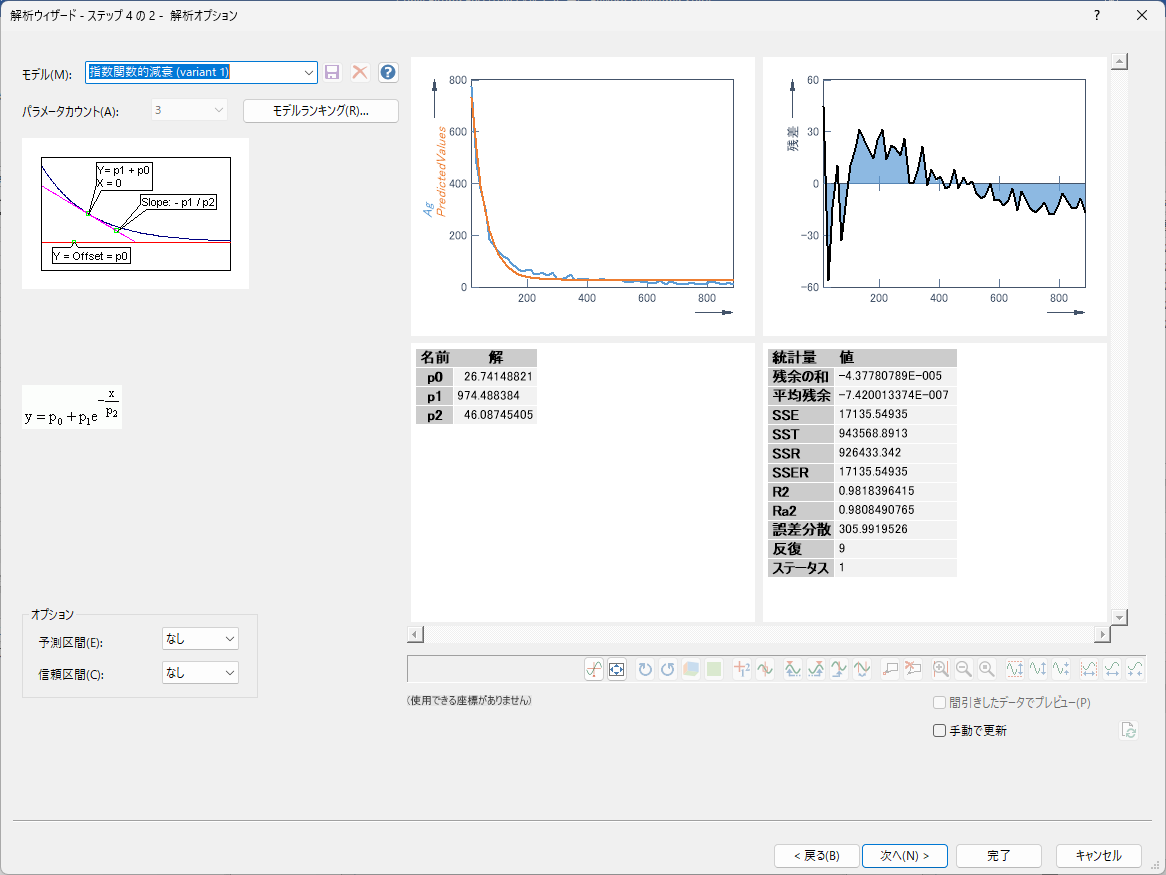Click the モデルランキング button

[x=321, y=111]
